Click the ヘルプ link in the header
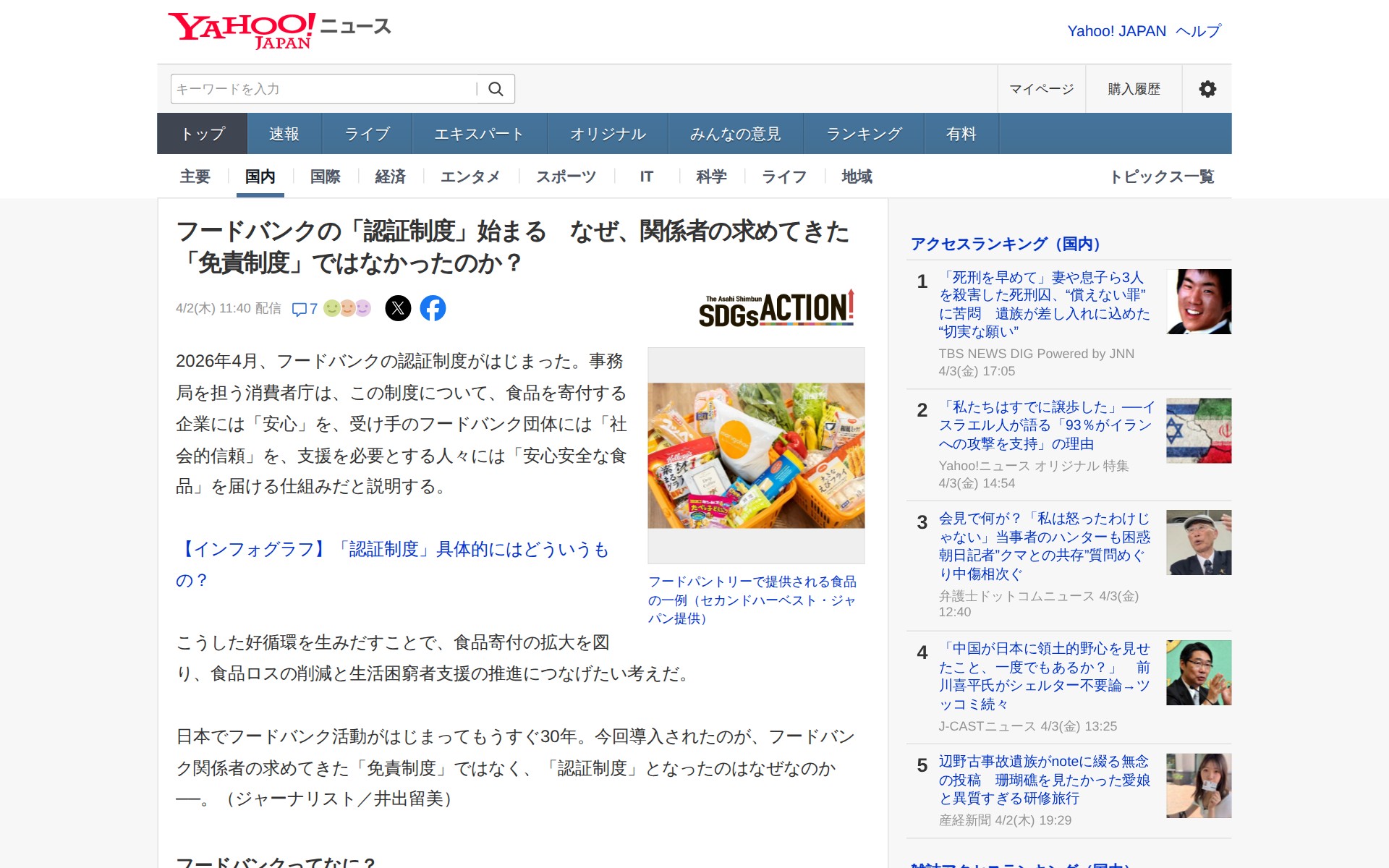This screenshot has height=868, width=1389. [1198, 31]
